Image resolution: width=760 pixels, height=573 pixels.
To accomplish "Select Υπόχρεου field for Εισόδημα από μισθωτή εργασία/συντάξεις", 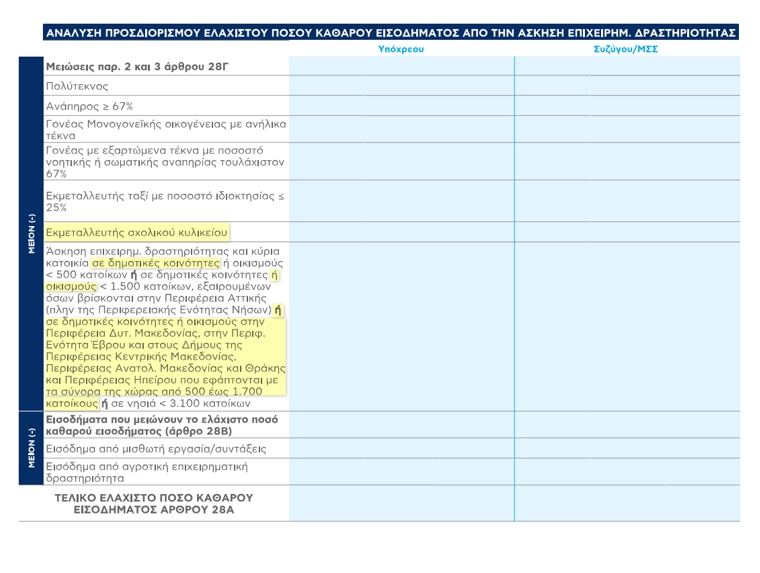I will [x=401, y=447].
